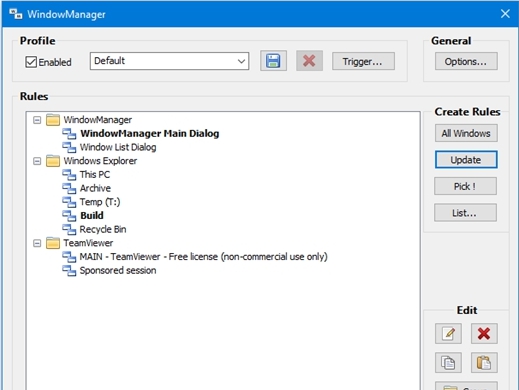Click window icon beside Sponsored session
The height and width of the screenshot is (390, 519).
[x=69, y=270]
